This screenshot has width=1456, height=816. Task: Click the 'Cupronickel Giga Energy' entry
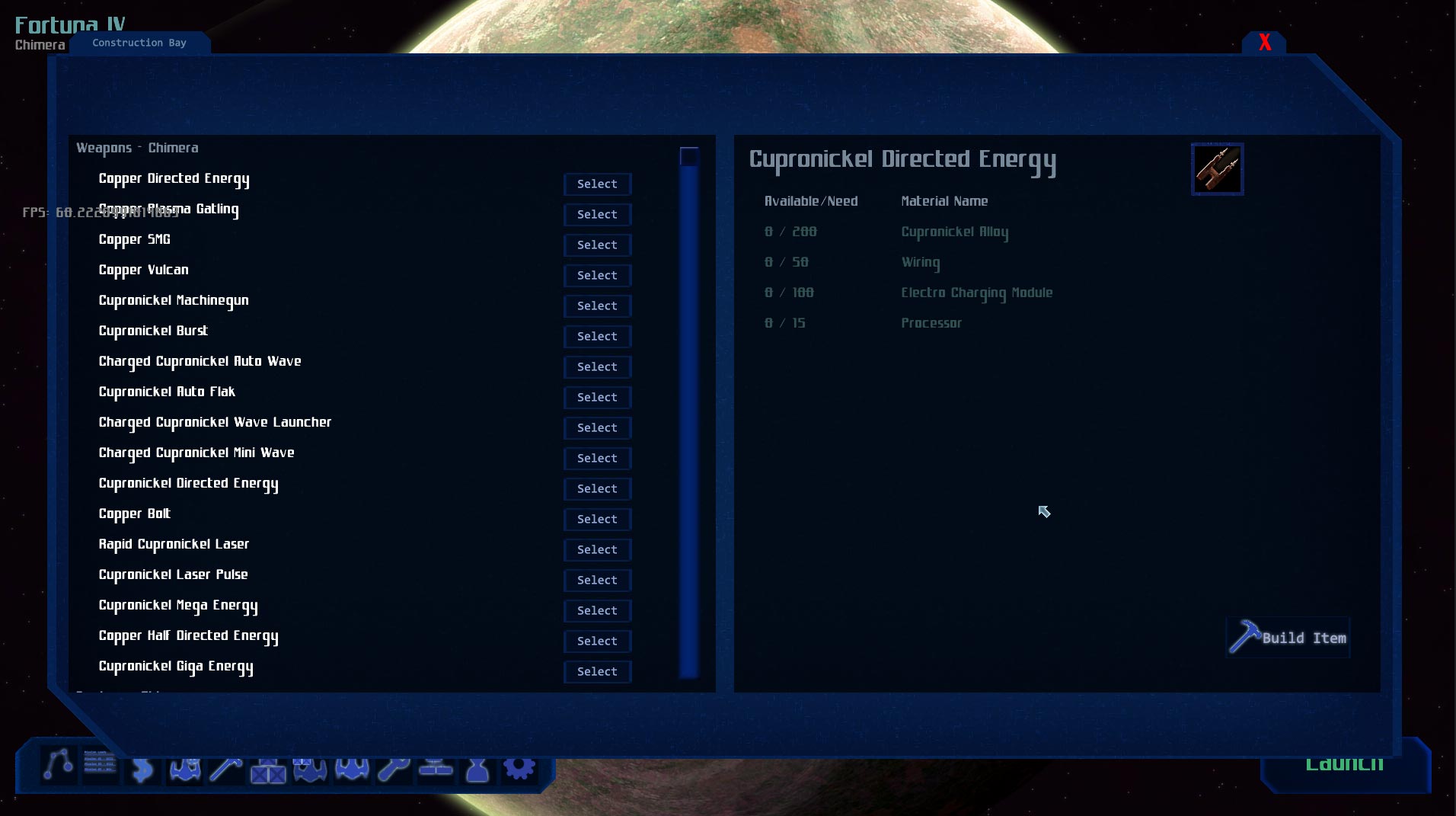[176, 667]
